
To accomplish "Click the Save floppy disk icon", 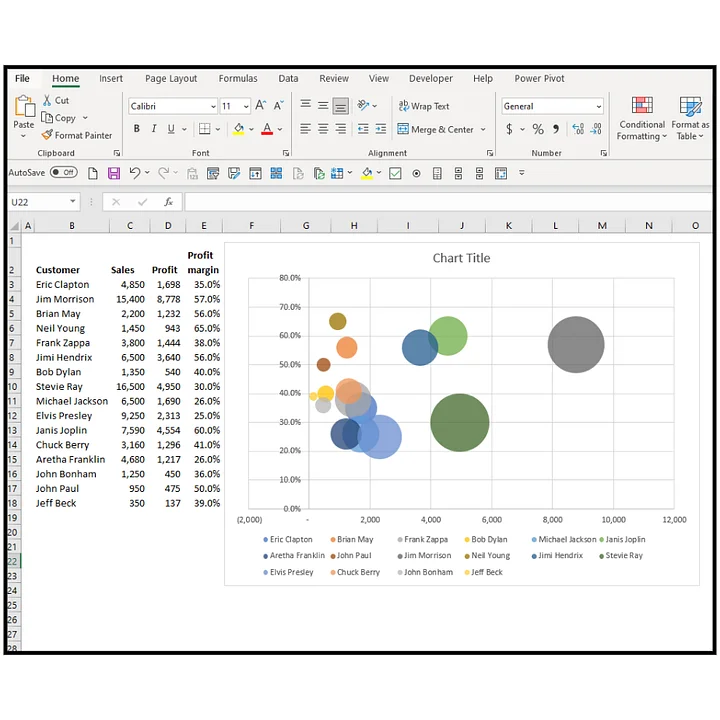I will tap(114, 173).
